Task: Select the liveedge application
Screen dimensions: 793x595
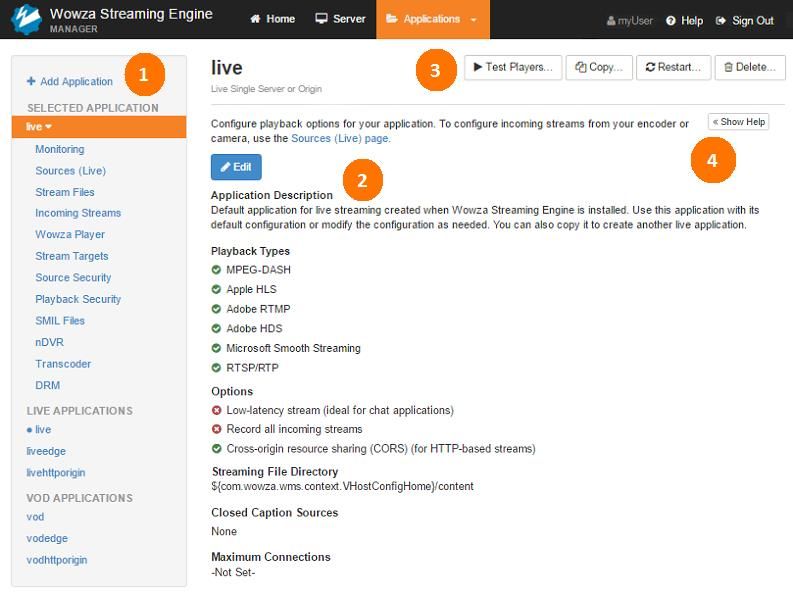Action: (46, 451)
